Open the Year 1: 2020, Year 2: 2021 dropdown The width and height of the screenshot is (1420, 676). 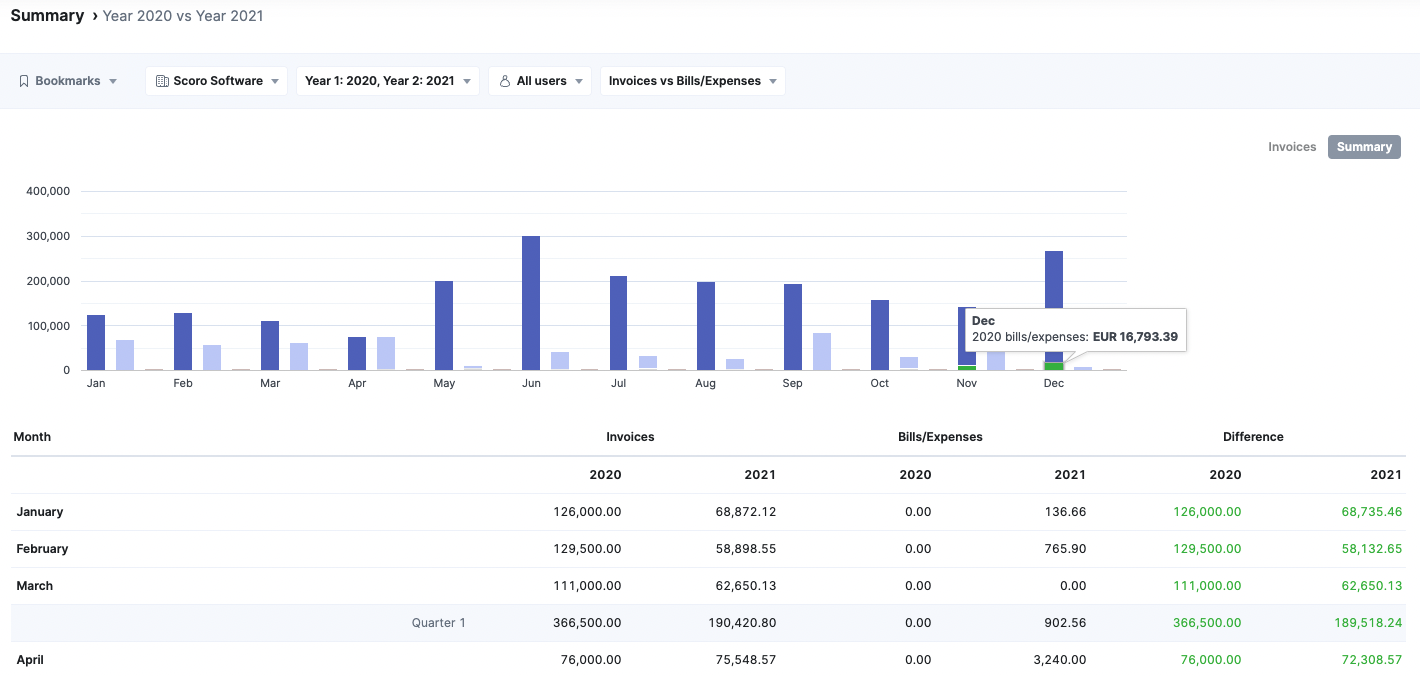point(387,81)
